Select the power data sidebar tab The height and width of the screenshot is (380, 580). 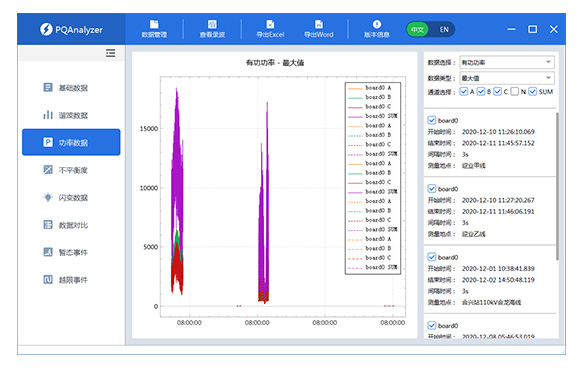(71, 142)
